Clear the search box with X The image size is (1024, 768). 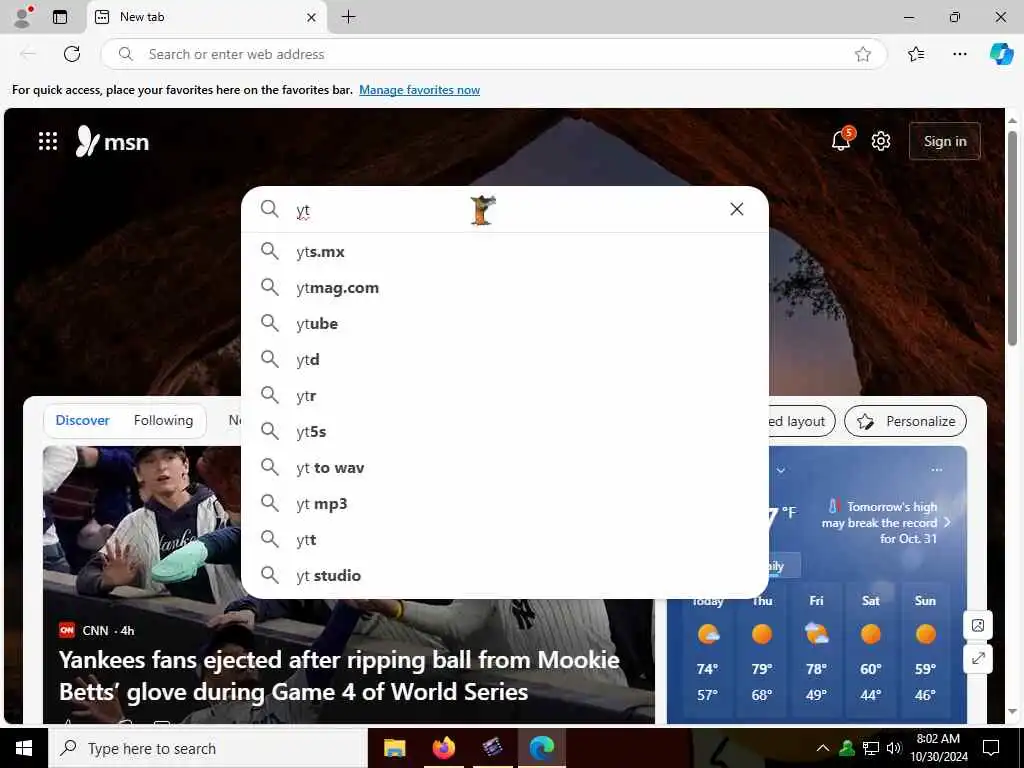click(x=737, y=209)
